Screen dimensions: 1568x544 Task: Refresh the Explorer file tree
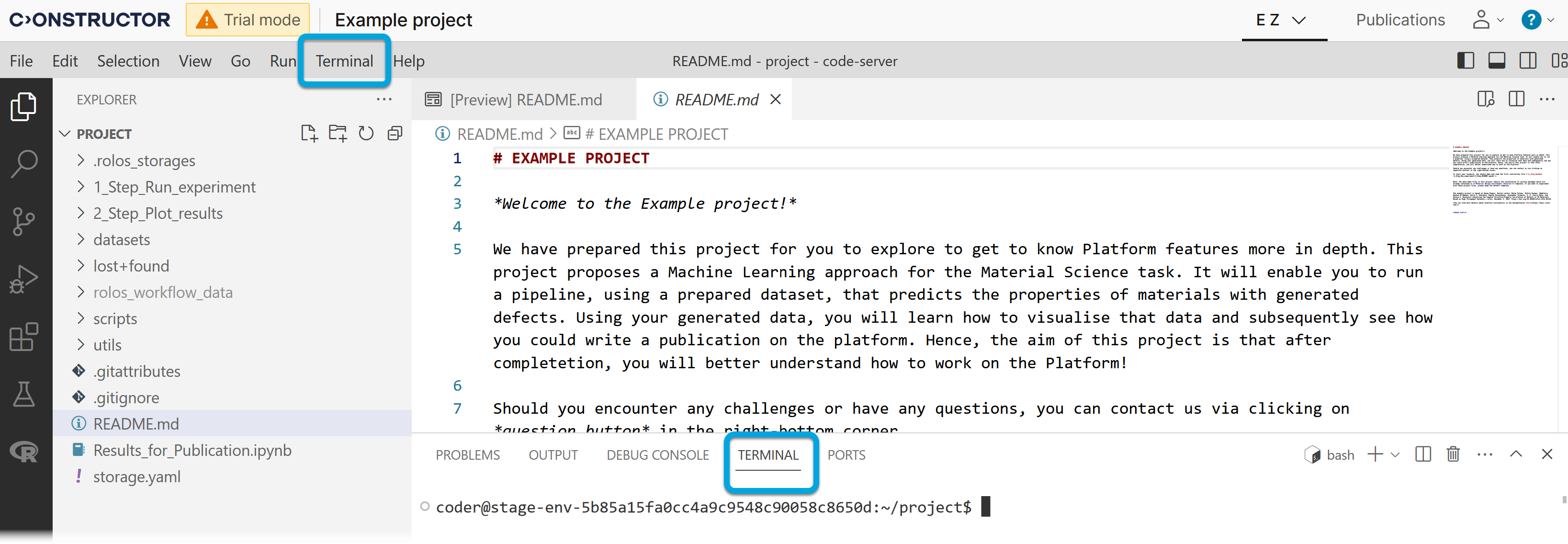(x=366, y=133)
